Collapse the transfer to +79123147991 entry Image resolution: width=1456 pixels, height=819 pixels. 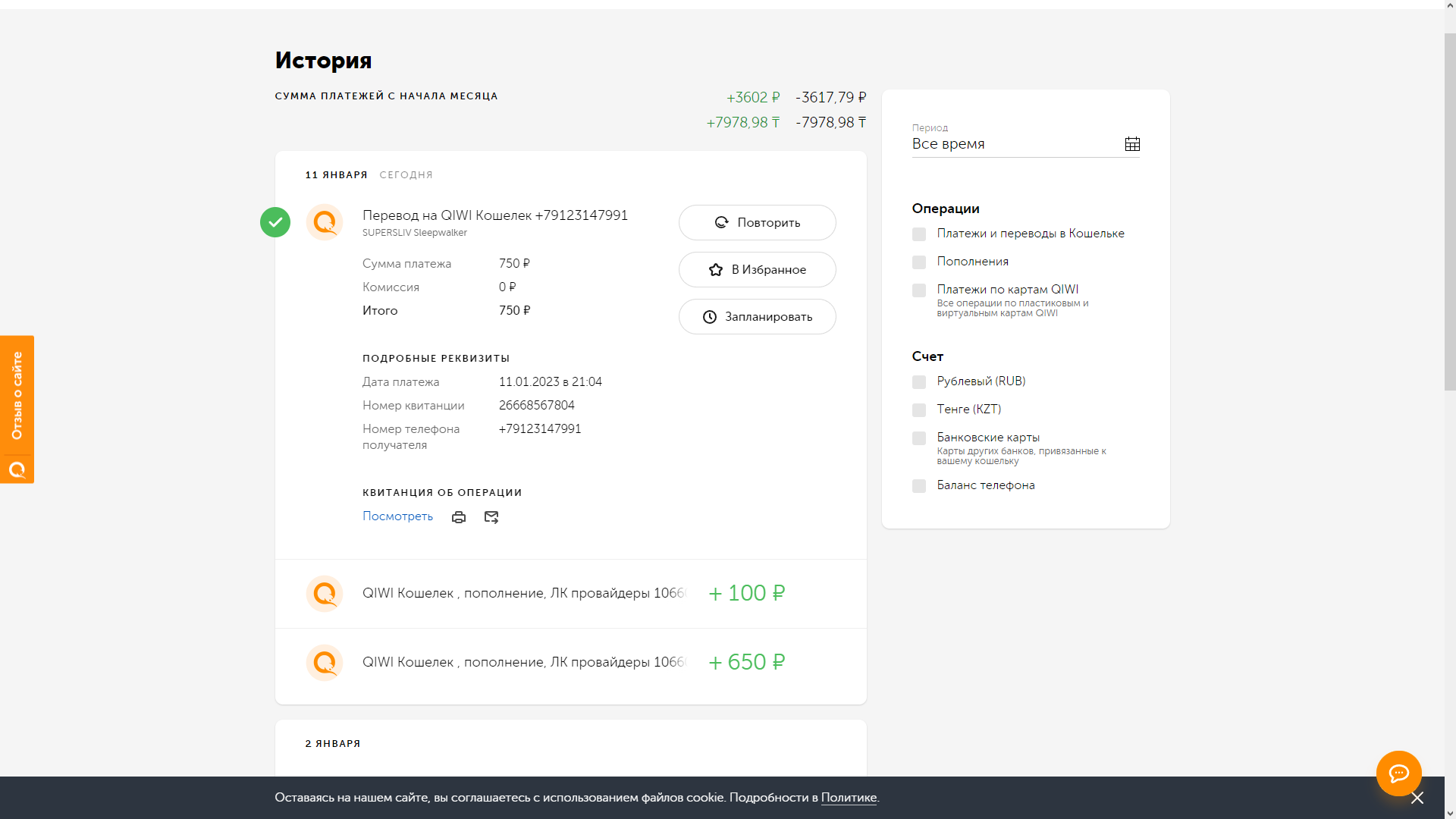point(495,215)
